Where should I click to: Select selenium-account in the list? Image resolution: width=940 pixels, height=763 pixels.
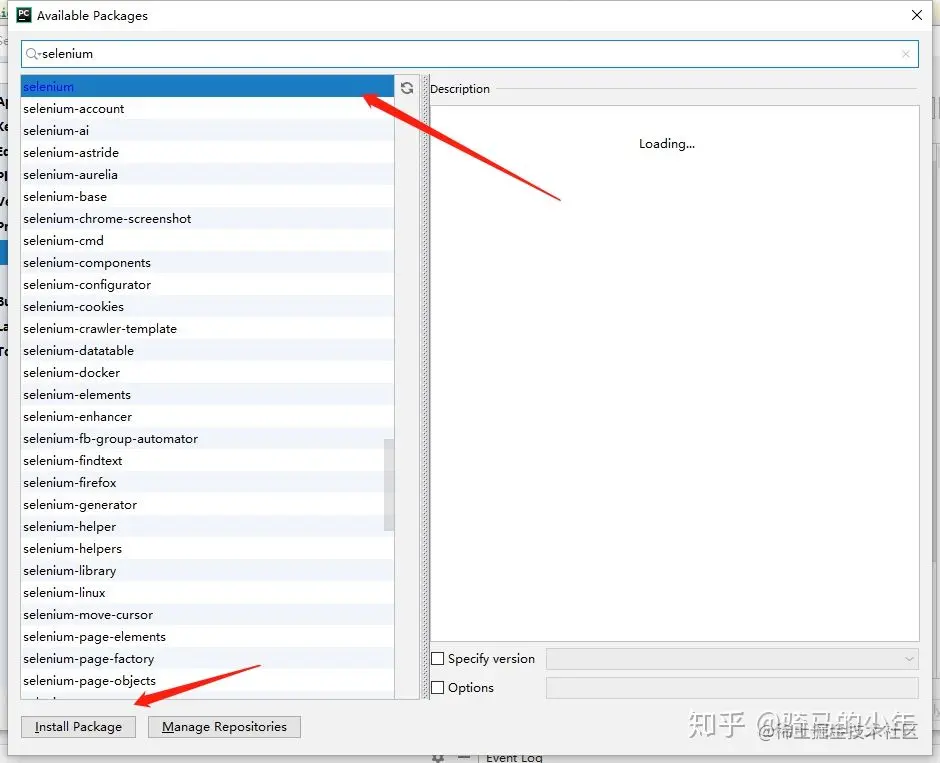(x=207, y=108)
